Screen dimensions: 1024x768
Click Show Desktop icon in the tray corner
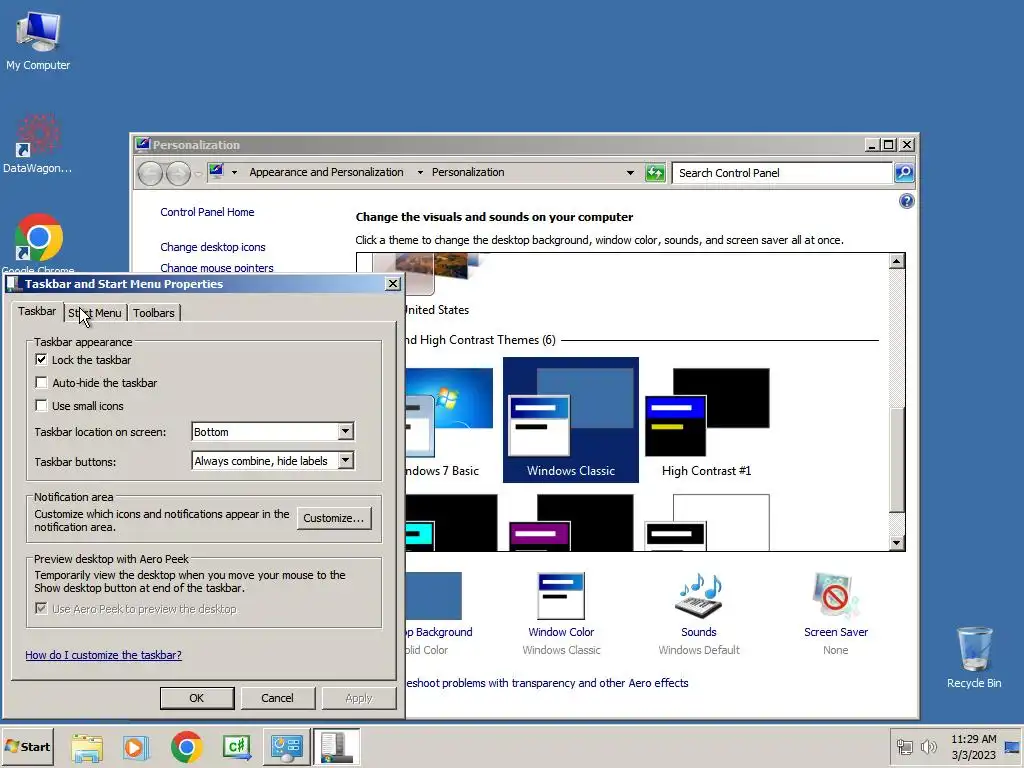1012,747
